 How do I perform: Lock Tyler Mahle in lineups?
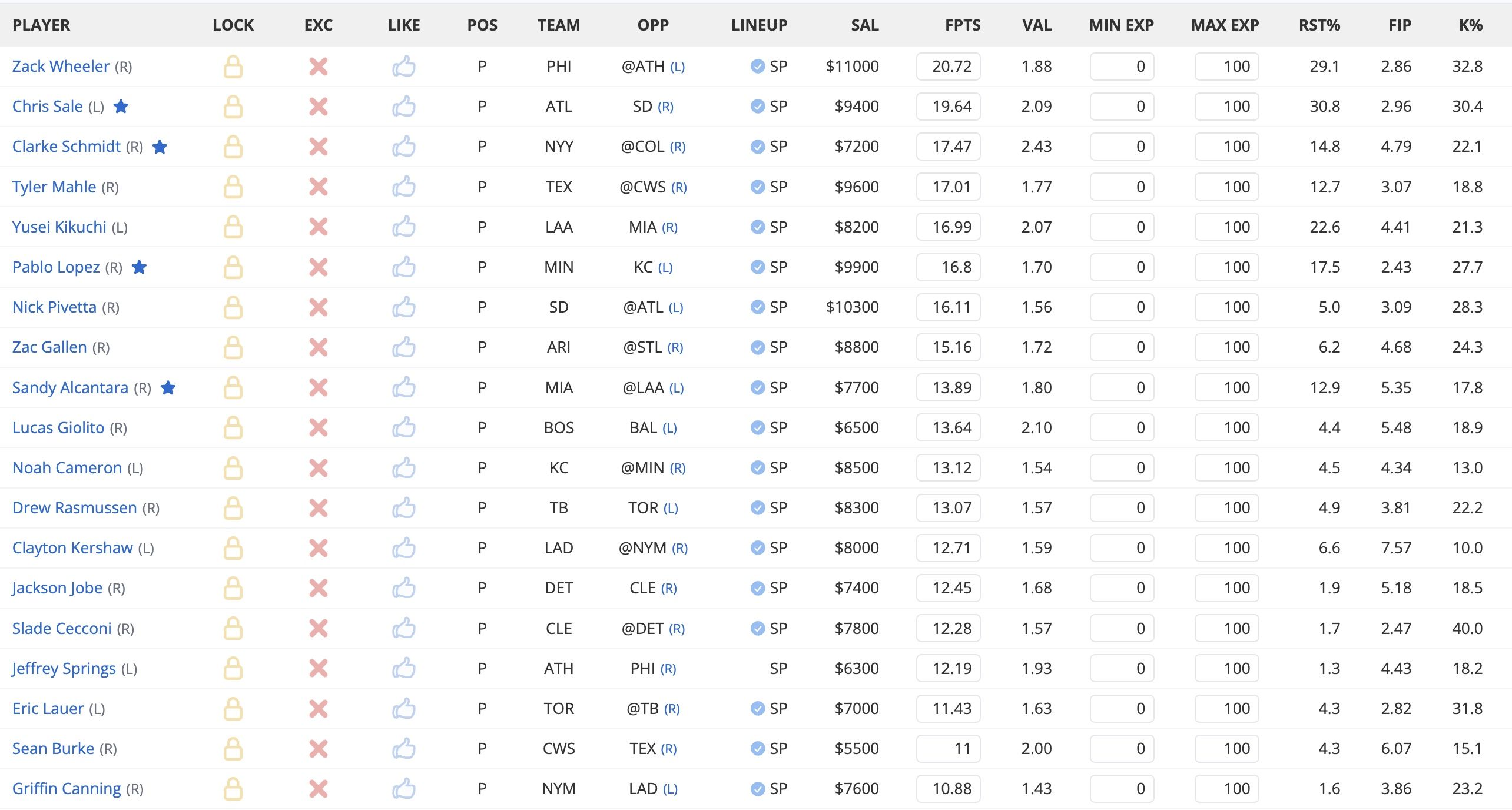pos(233,187)
